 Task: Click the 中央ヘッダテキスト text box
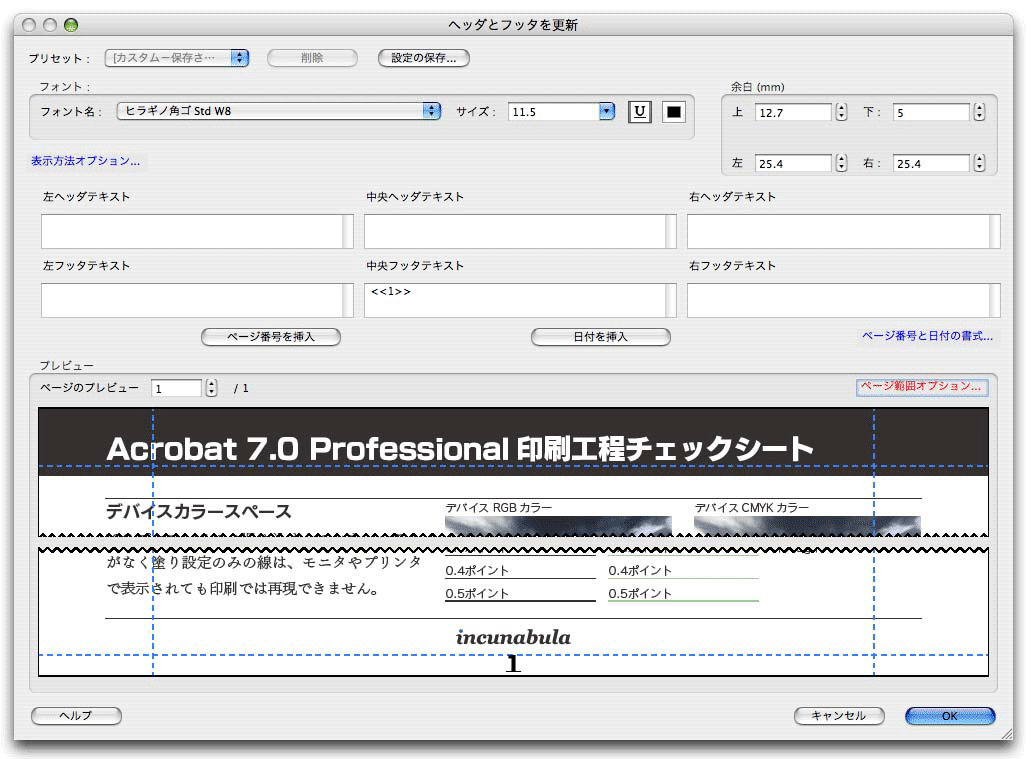pos(520,232)
